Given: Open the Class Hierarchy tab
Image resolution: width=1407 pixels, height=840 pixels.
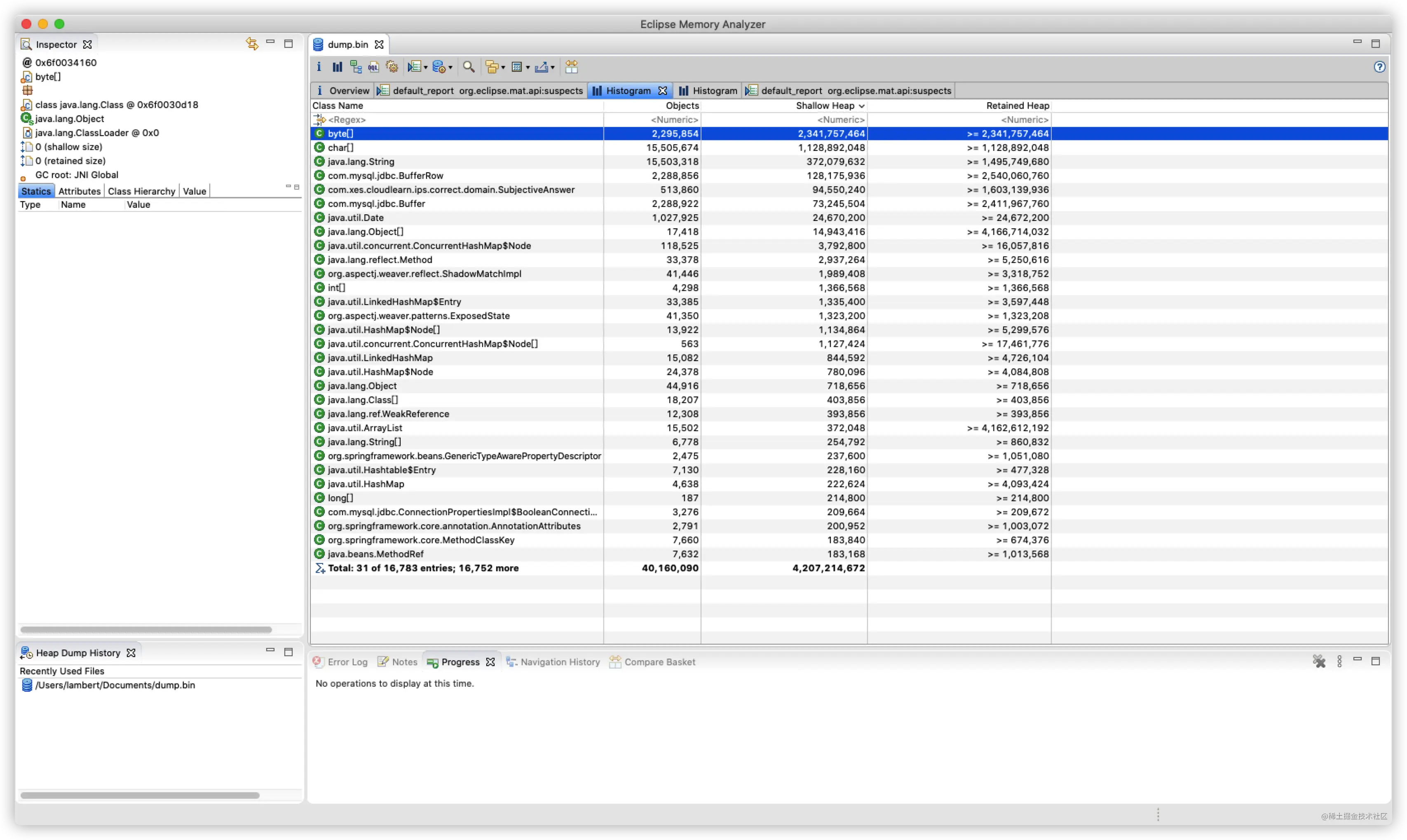Looking at the screenshot, I should coord(141,191).
